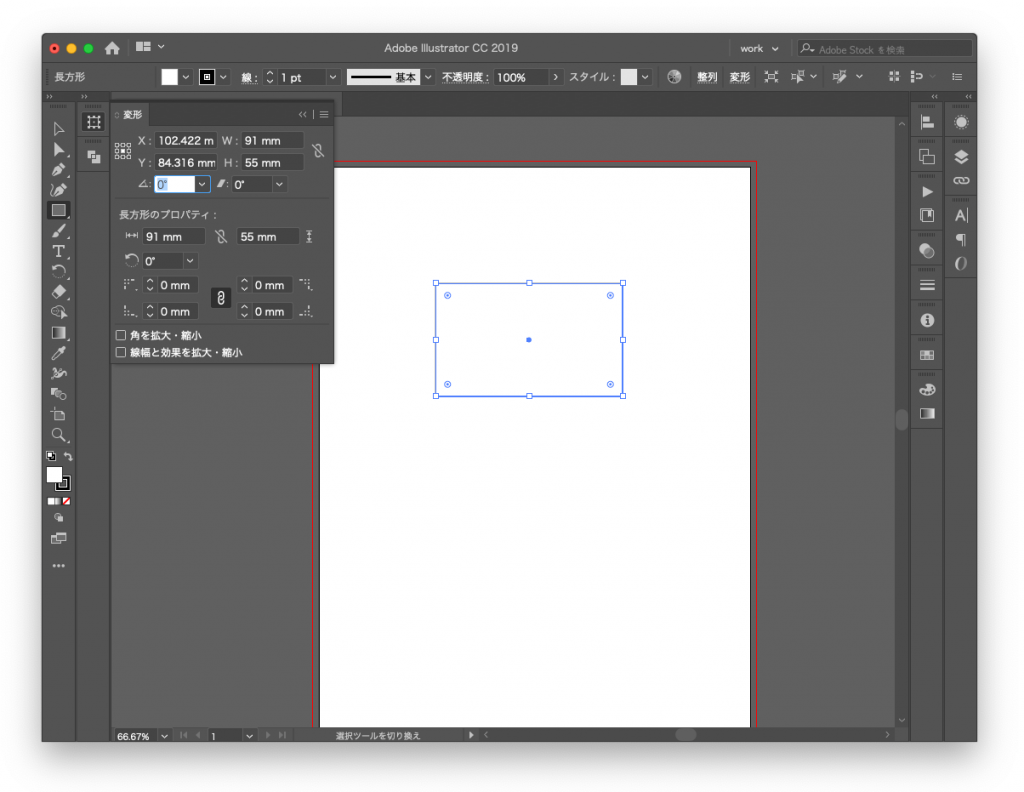Select the Selection tool arrow
Viewport: 1024px width, 792px height.
(59, 129)
